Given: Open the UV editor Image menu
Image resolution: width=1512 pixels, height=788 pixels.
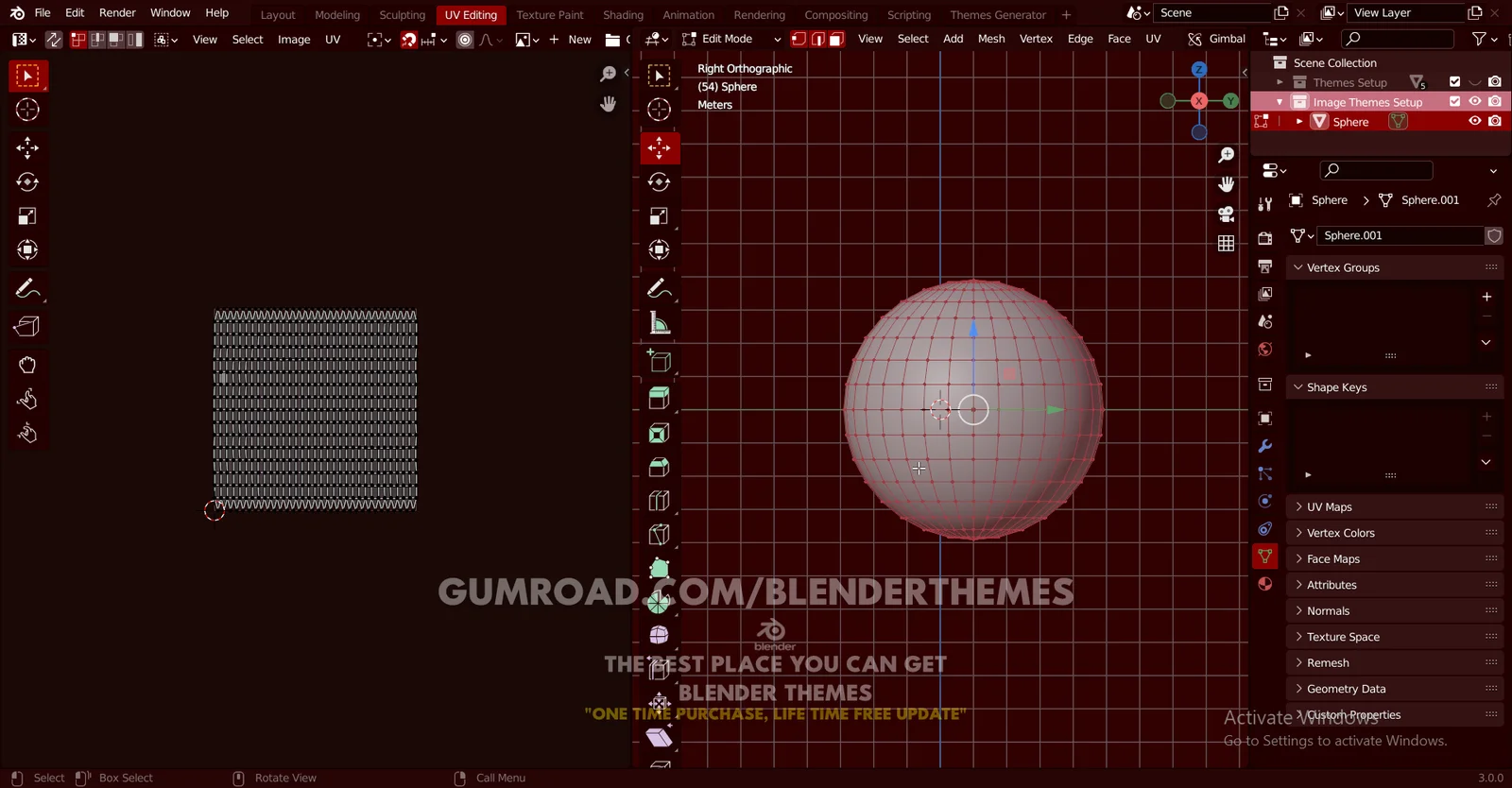Looking at the screenshot, I should coord(294,40).
